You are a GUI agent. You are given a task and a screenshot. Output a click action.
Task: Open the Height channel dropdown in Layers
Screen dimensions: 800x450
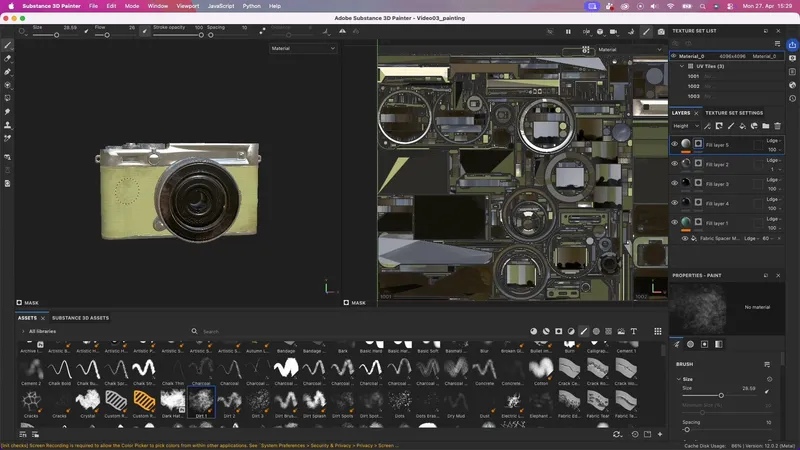(684, 126)
